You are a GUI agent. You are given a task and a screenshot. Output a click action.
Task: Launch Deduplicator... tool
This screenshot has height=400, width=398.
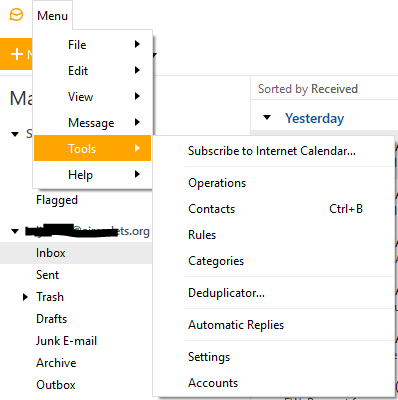tap(273, 293)
